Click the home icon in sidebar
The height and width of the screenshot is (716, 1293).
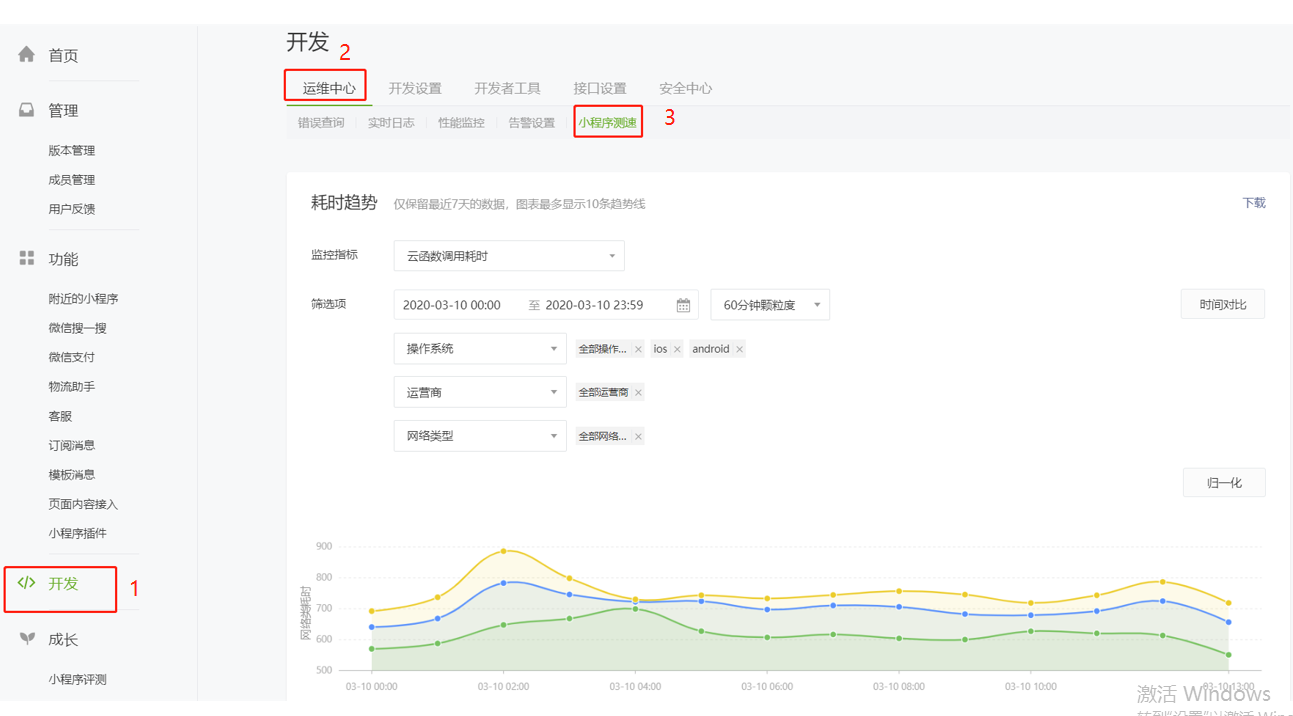coord(27,55)
